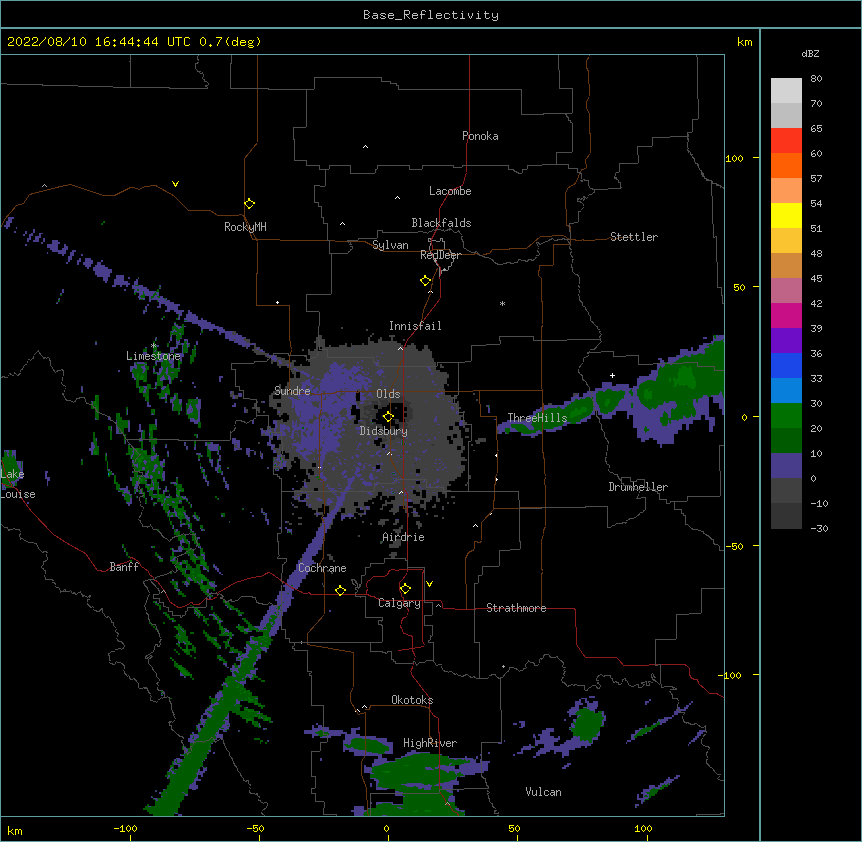Click the yellow radar site marker near Olds
This screenshot has width=862, height=842.
click(x=388, y=416)
